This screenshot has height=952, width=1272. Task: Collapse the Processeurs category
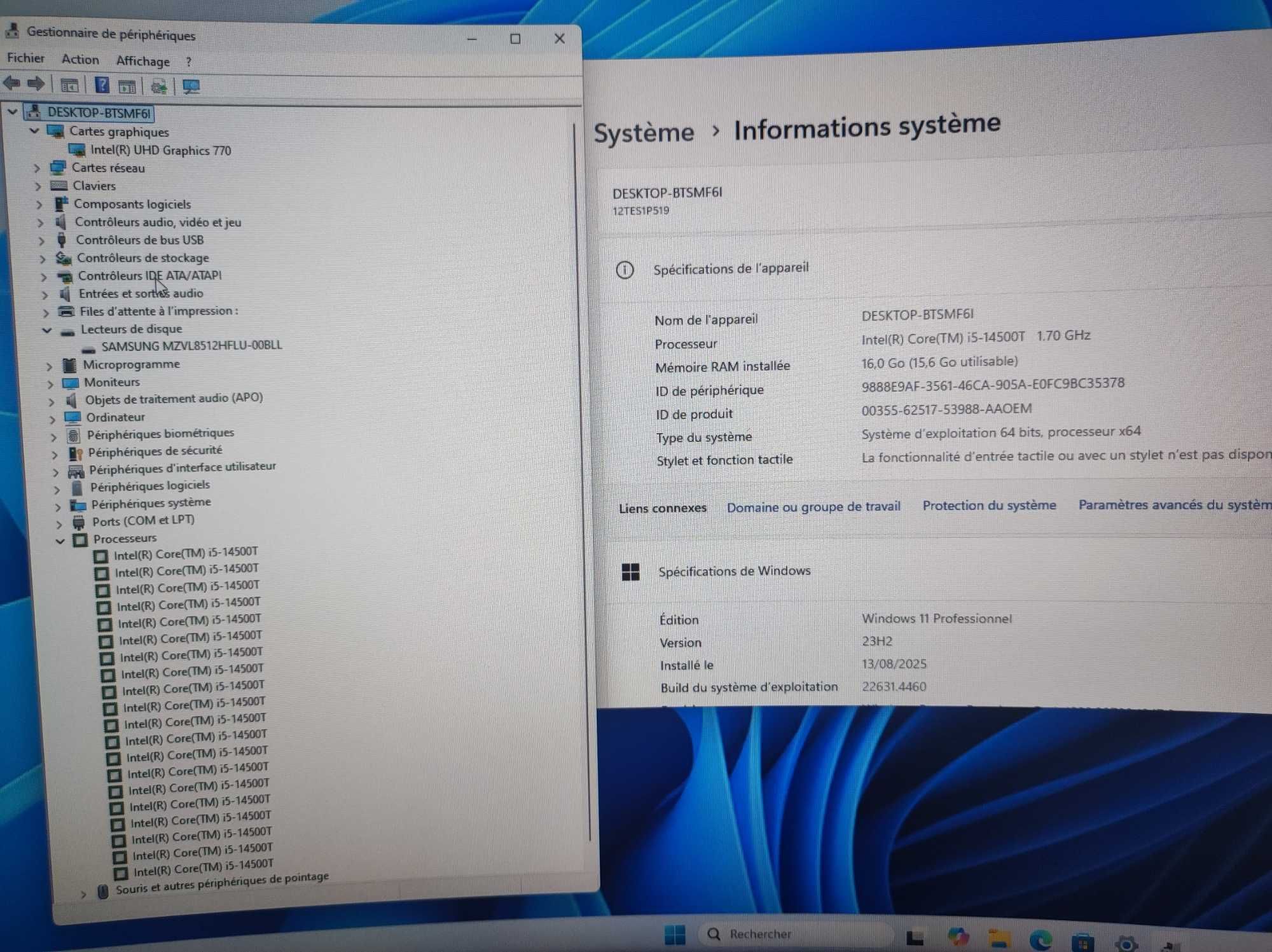(60, 541)
